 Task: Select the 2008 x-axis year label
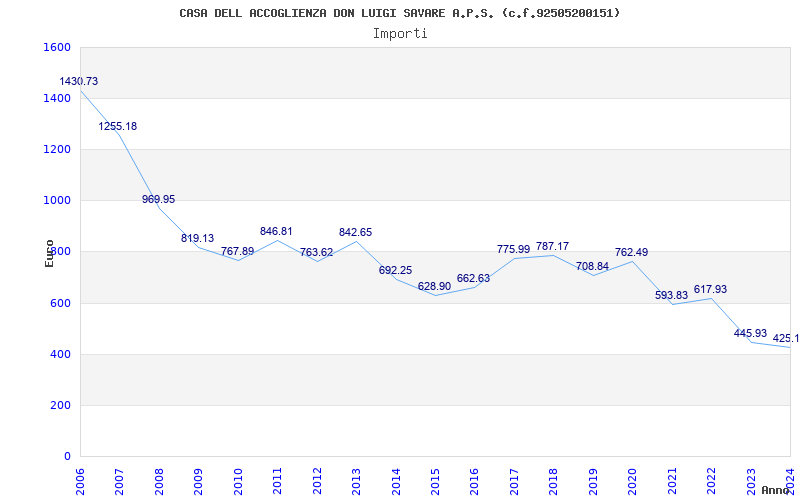coord(159,482)
